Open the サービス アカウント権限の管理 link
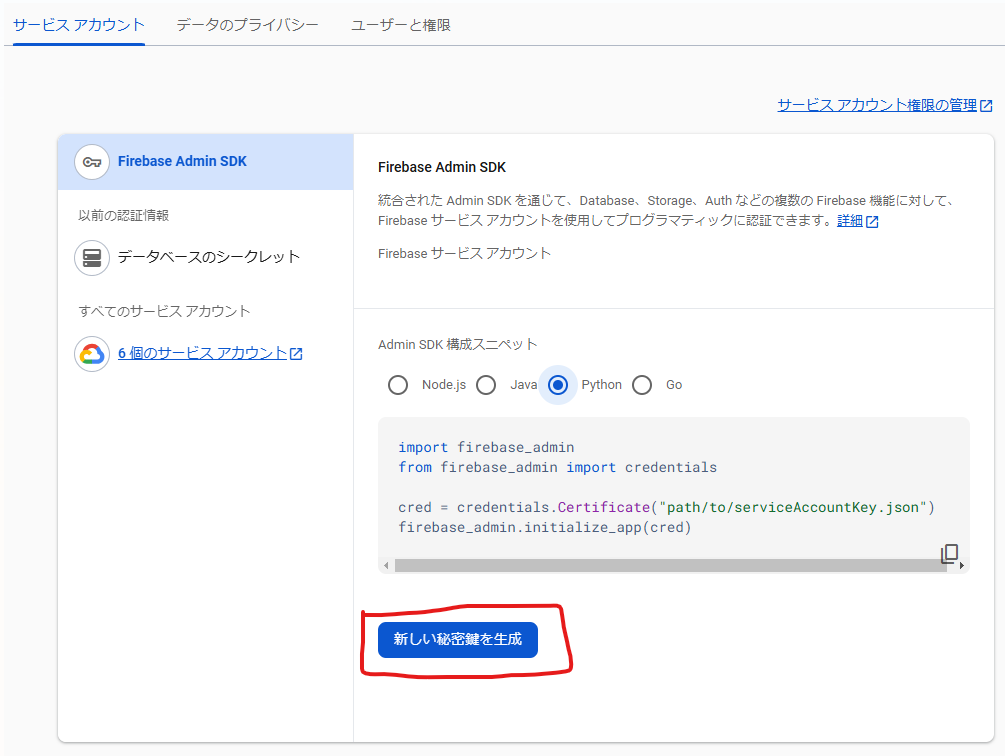Image resolution: width=1005 pixels, height=756 pixels. tap(877, 105)
